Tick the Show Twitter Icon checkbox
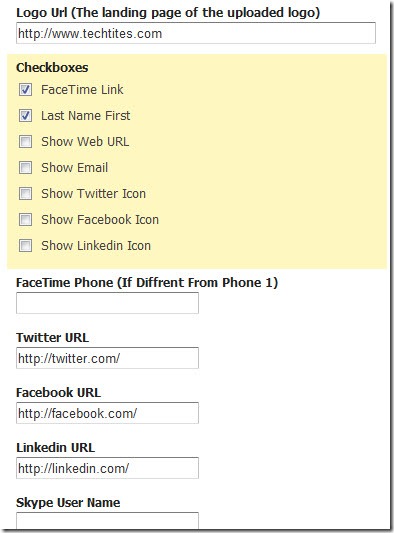394x533 pixels. pyautogui.click(x=25, y=194)
